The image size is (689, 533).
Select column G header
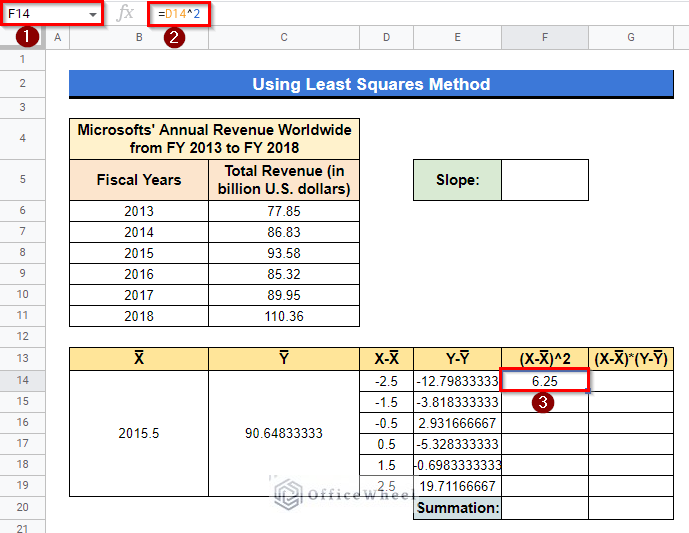pos(631,37)
